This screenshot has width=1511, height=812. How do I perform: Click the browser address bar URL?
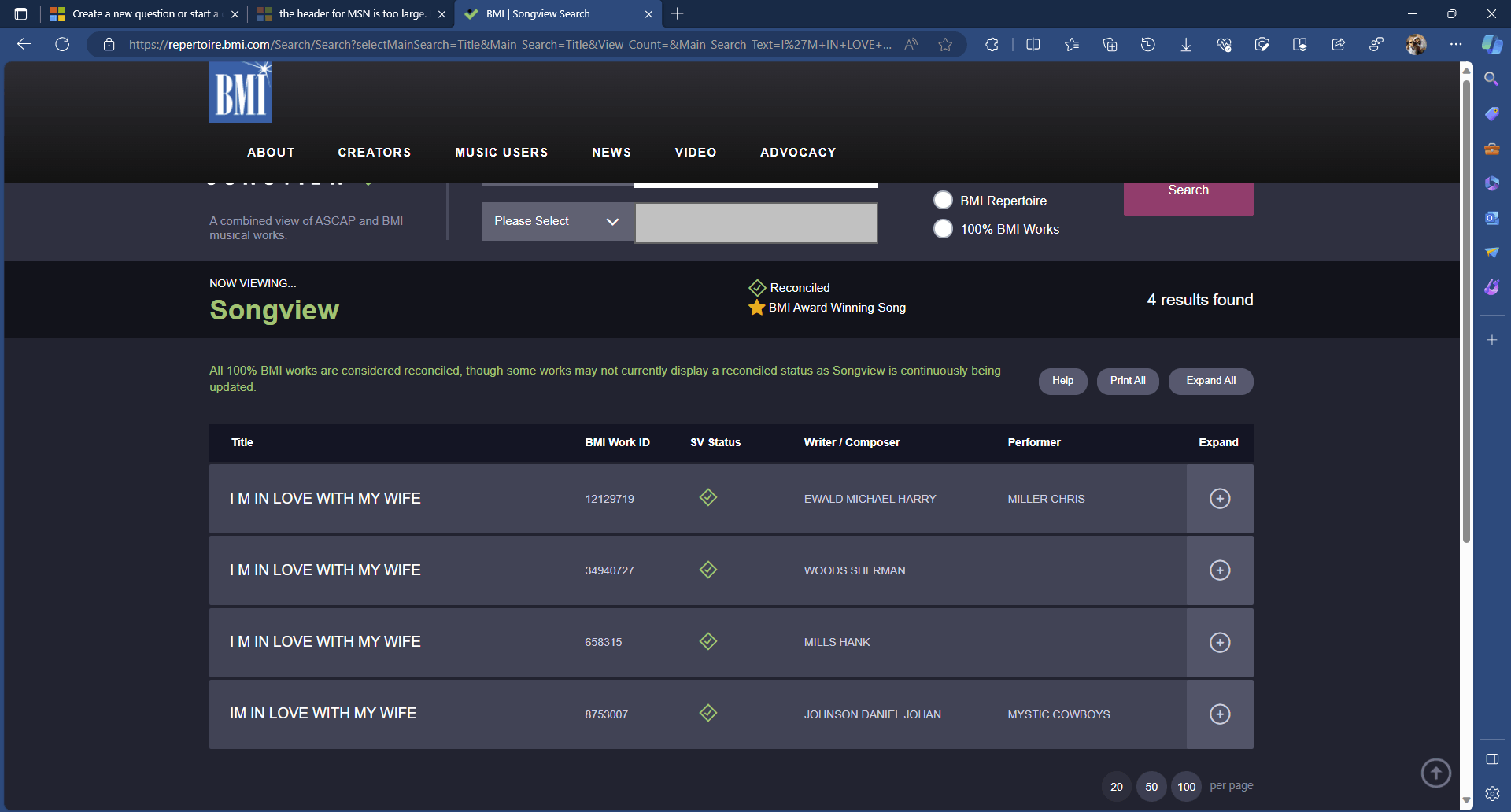(x=510, y=45)
